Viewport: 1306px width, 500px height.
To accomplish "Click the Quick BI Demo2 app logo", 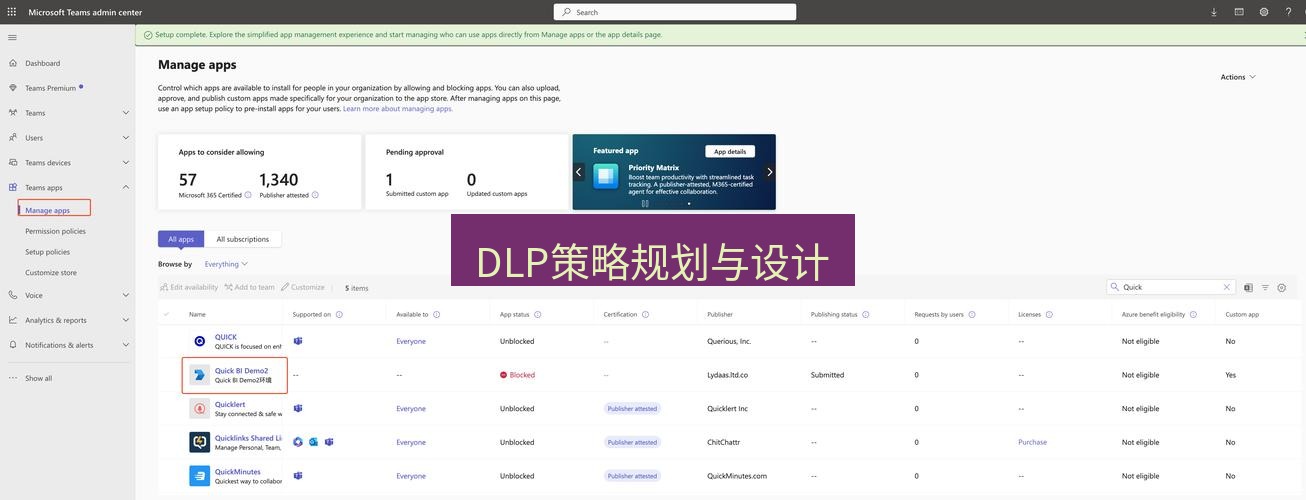I will pyautogui.click(x=199, y=375).
